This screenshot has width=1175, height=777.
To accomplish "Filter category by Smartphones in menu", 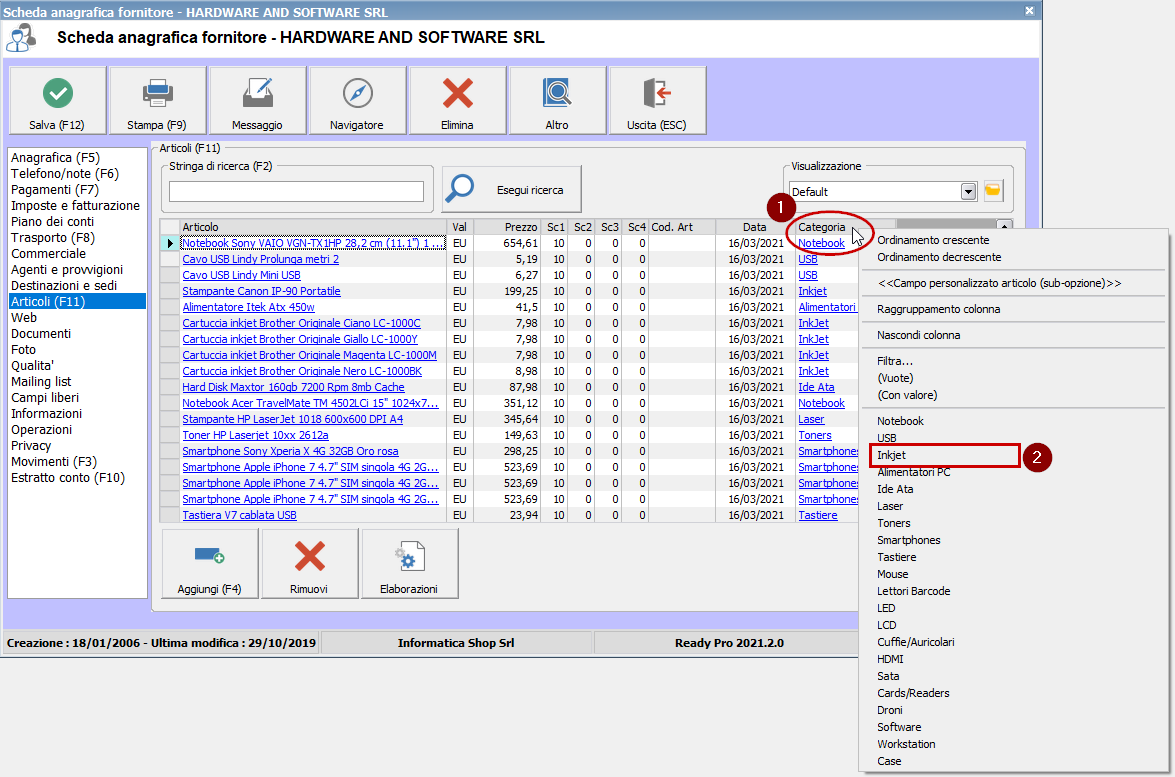I will [x=908, y=540].
